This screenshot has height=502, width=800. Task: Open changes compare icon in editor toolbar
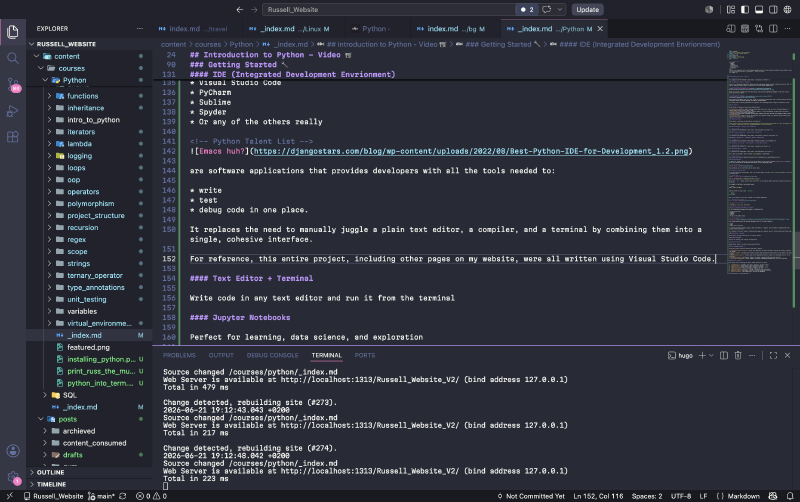(759, 29)
